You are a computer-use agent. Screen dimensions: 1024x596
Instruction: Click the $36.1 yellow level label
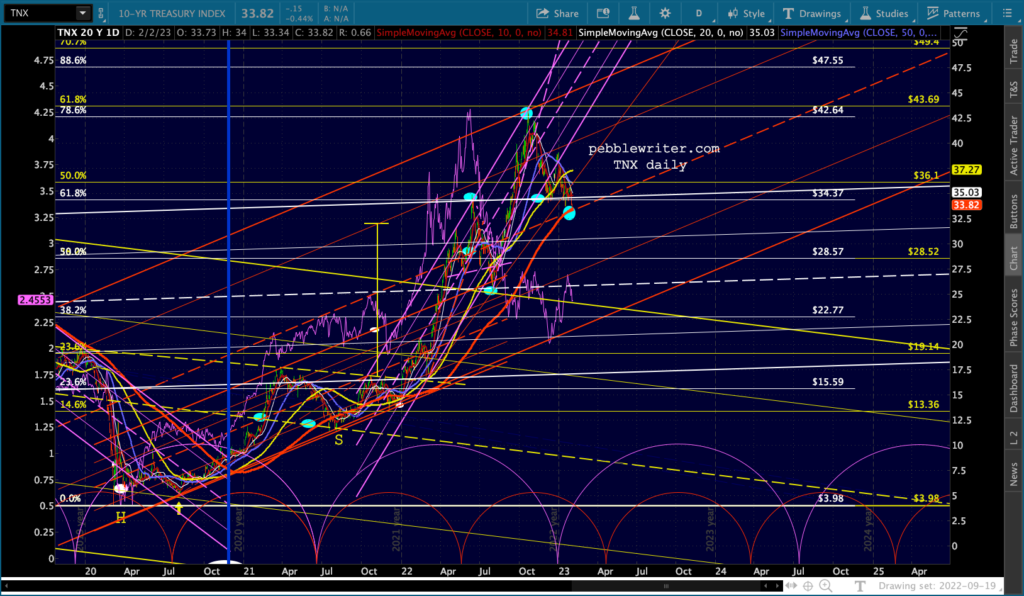926,176
